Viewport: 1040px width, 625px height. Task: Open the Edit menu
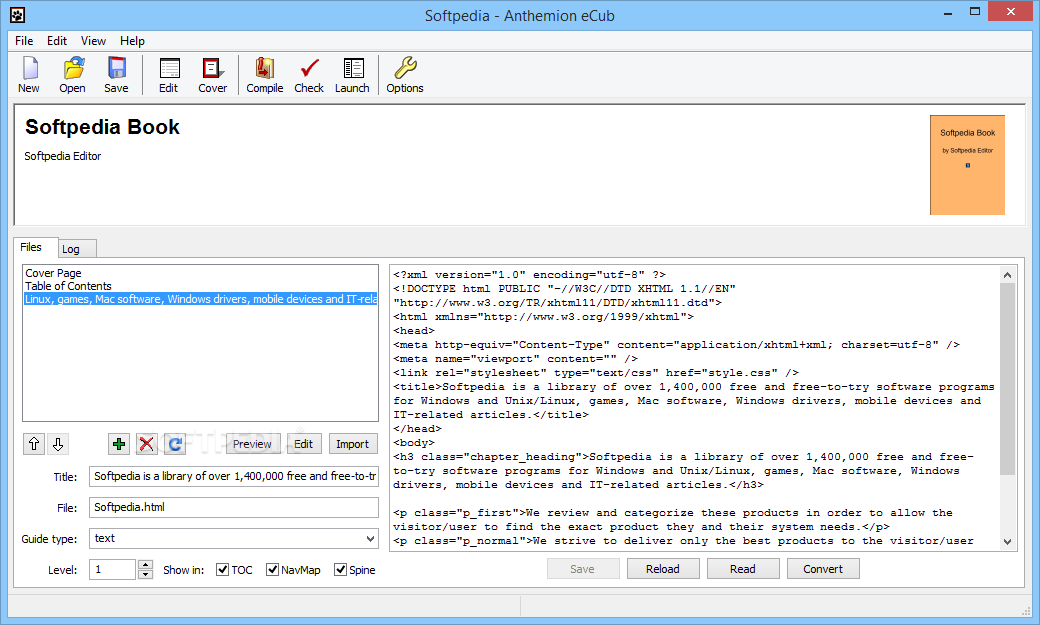(56, 40)
